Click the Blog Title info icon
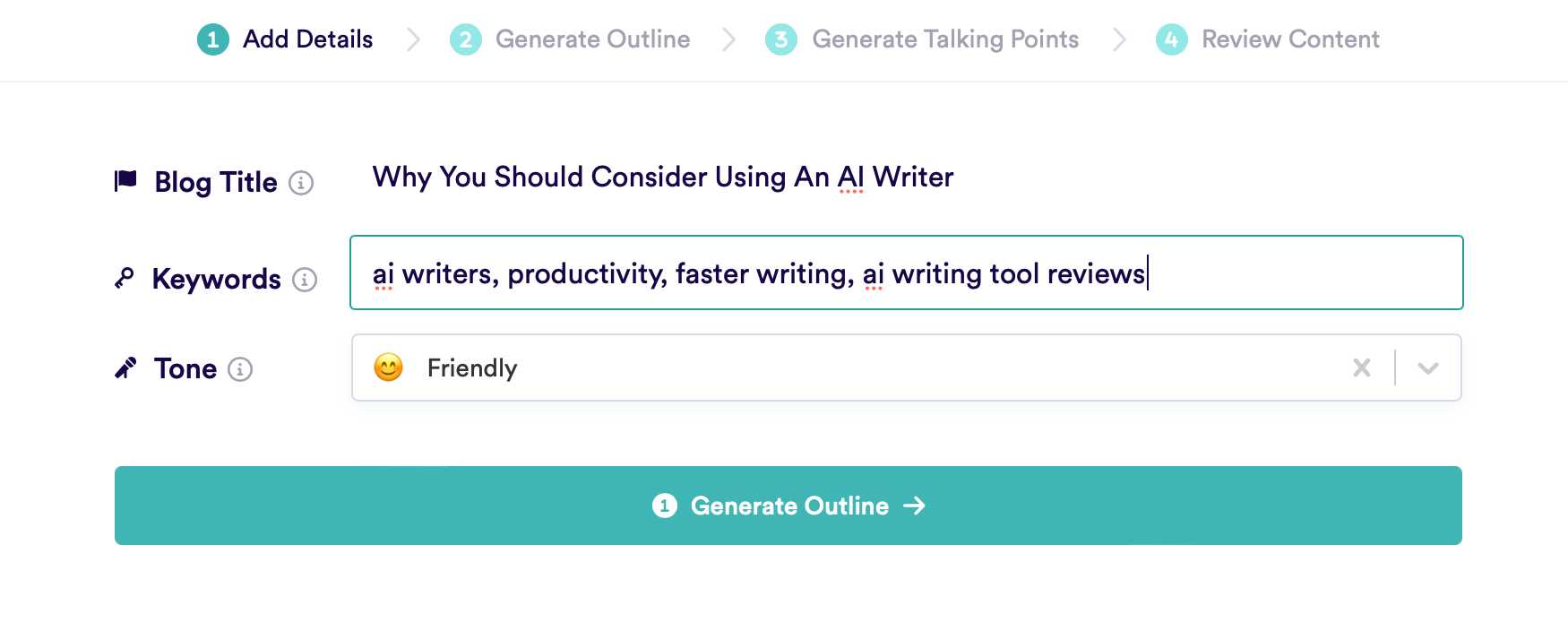This screenshot has width=1568, height=640. coord(301,183)
